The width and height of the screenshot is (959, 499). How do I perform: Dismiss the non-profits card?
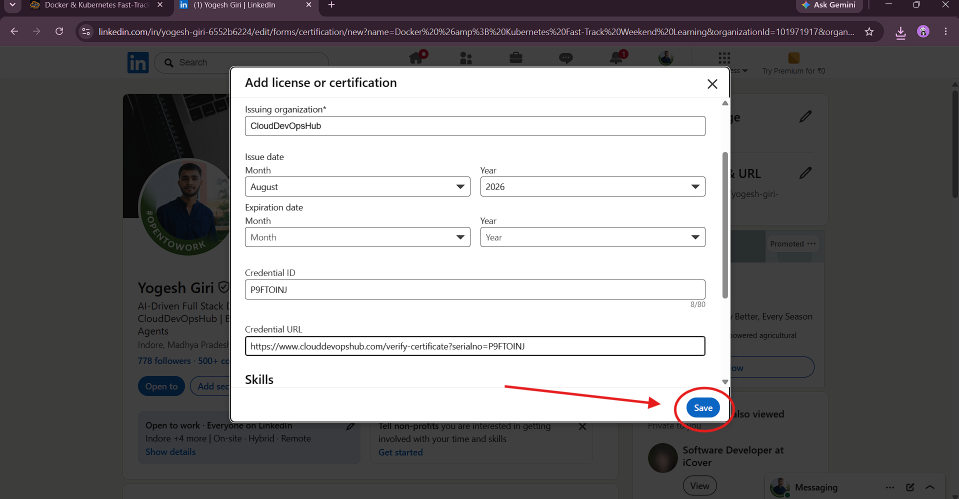pyautogui.click(x=582, y=426)
